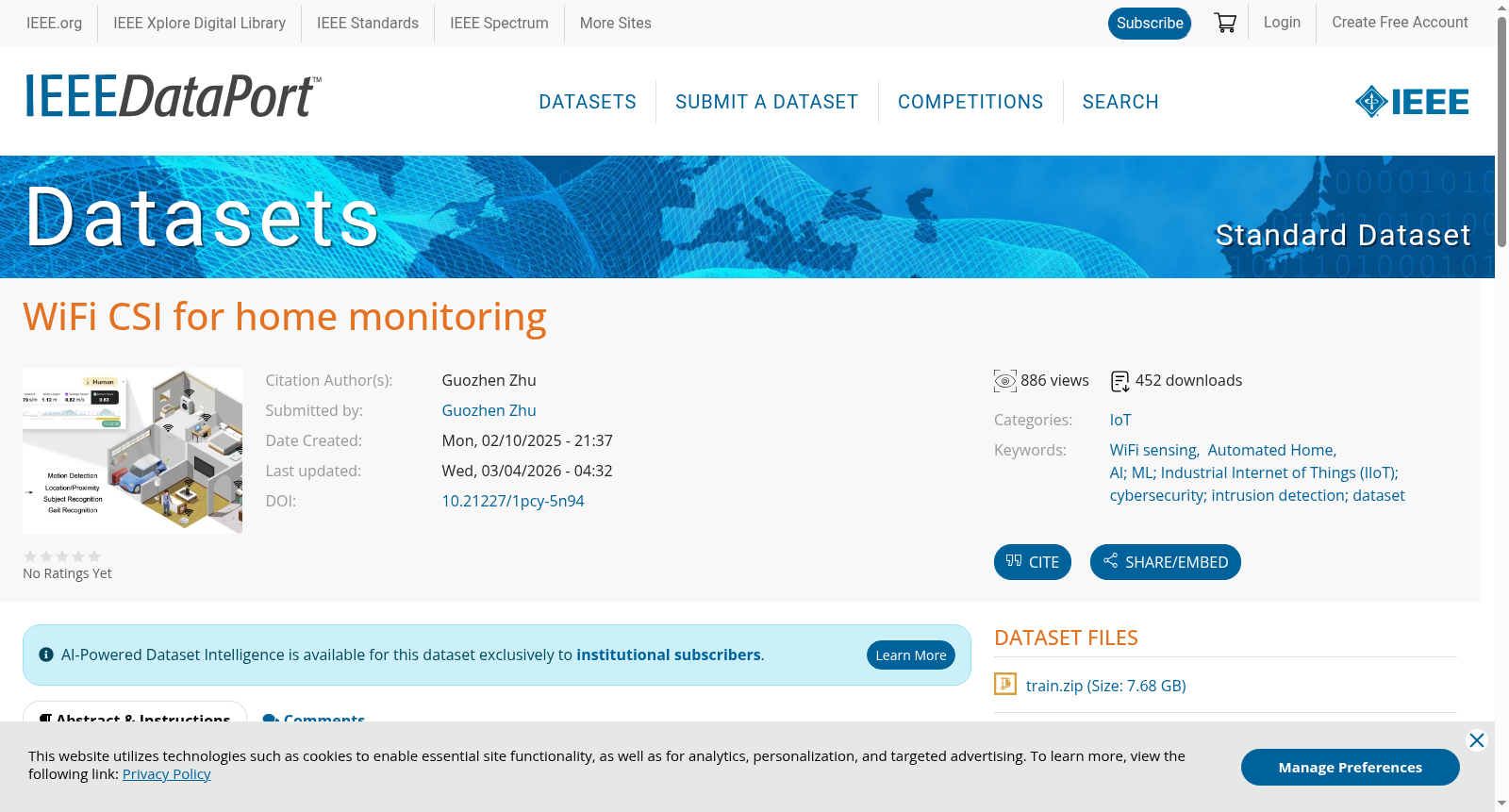Open the SHARE/EMBED options

click(x=1166, y=562)
